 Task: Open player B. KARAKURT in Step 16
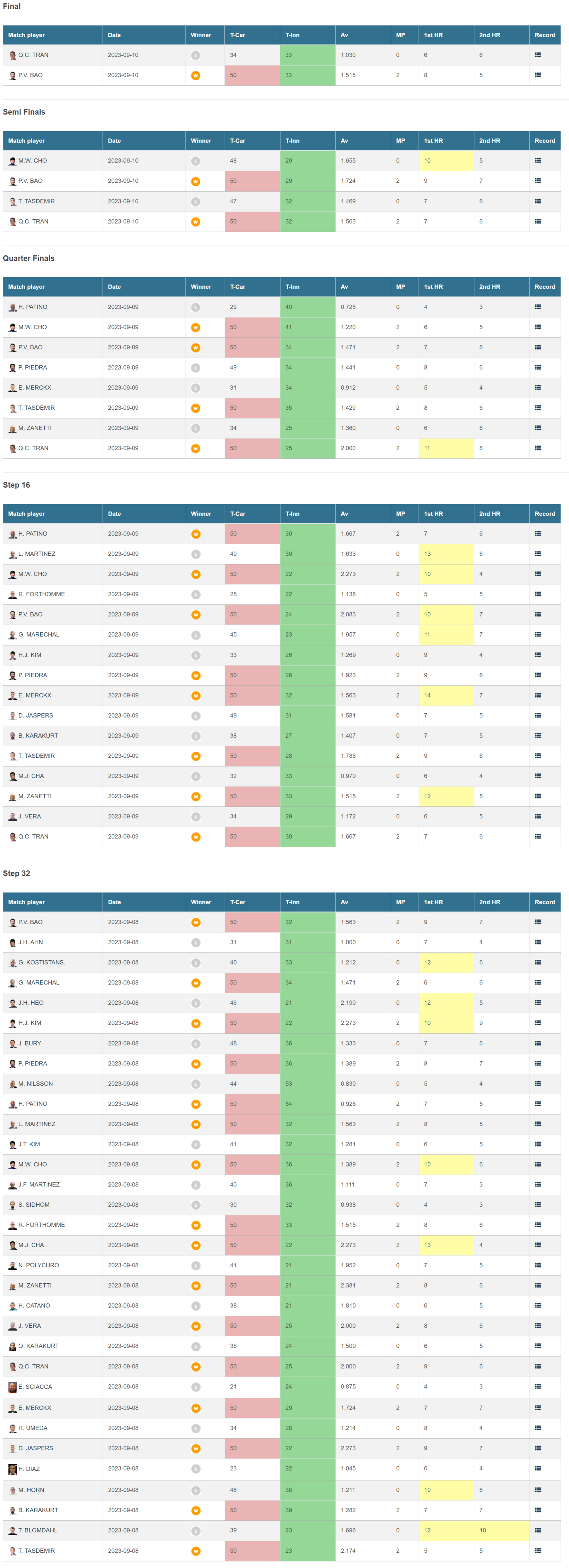(x=38, y=736)
